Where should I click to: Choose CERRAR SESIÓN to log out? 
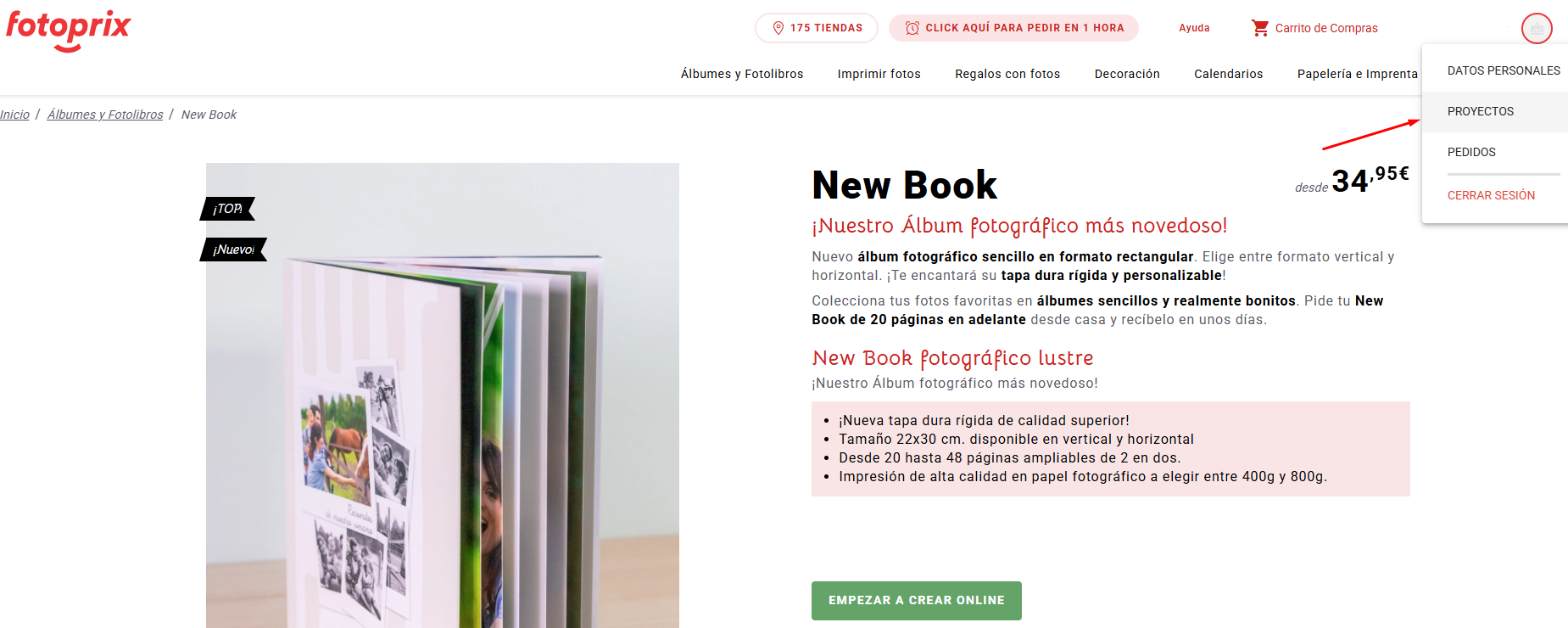[1491, 195]
